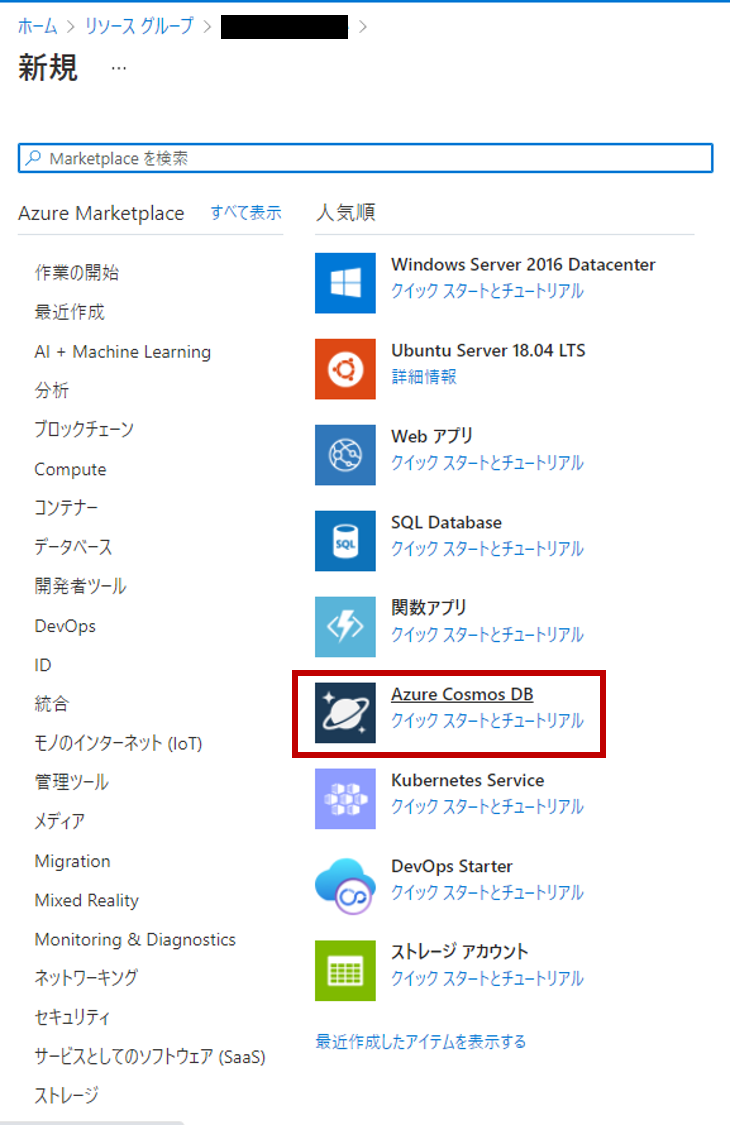The height and width of the screenshot is (1125, 730).
Task: Select 管理ツール category
Action: point(72,782)
